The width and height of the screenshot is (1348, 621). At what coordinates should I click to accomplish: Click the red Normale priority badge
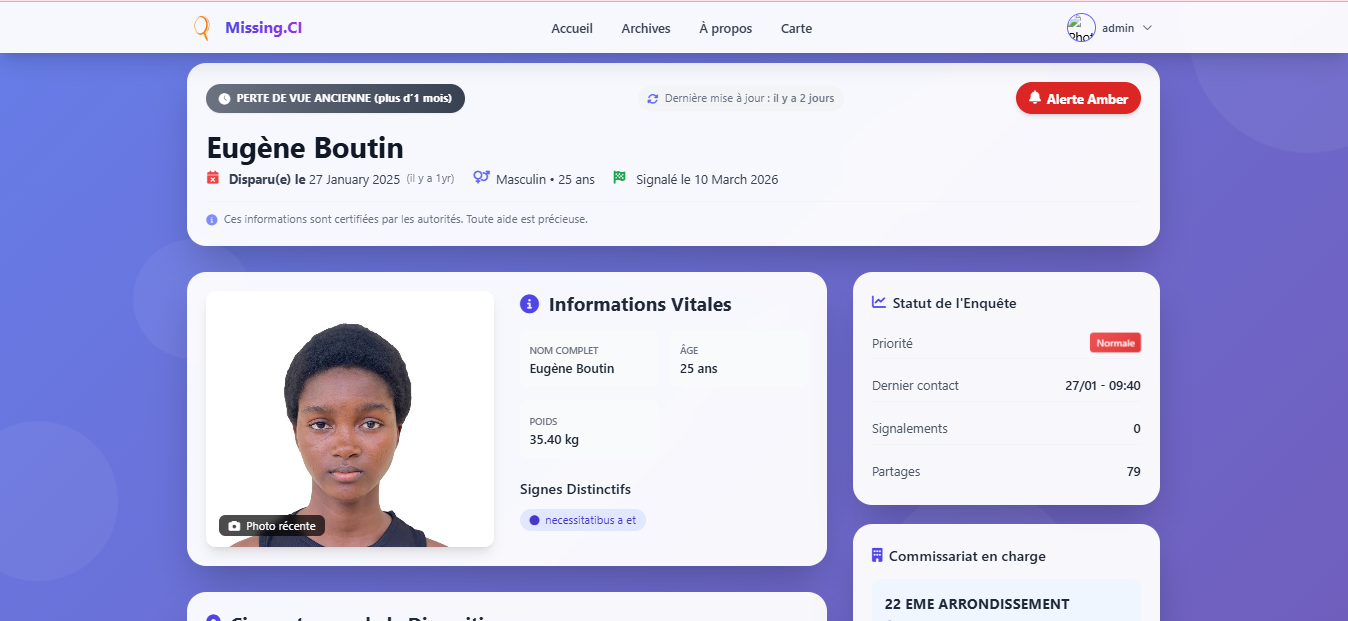pyautogui.click(x=1115, y=343)
